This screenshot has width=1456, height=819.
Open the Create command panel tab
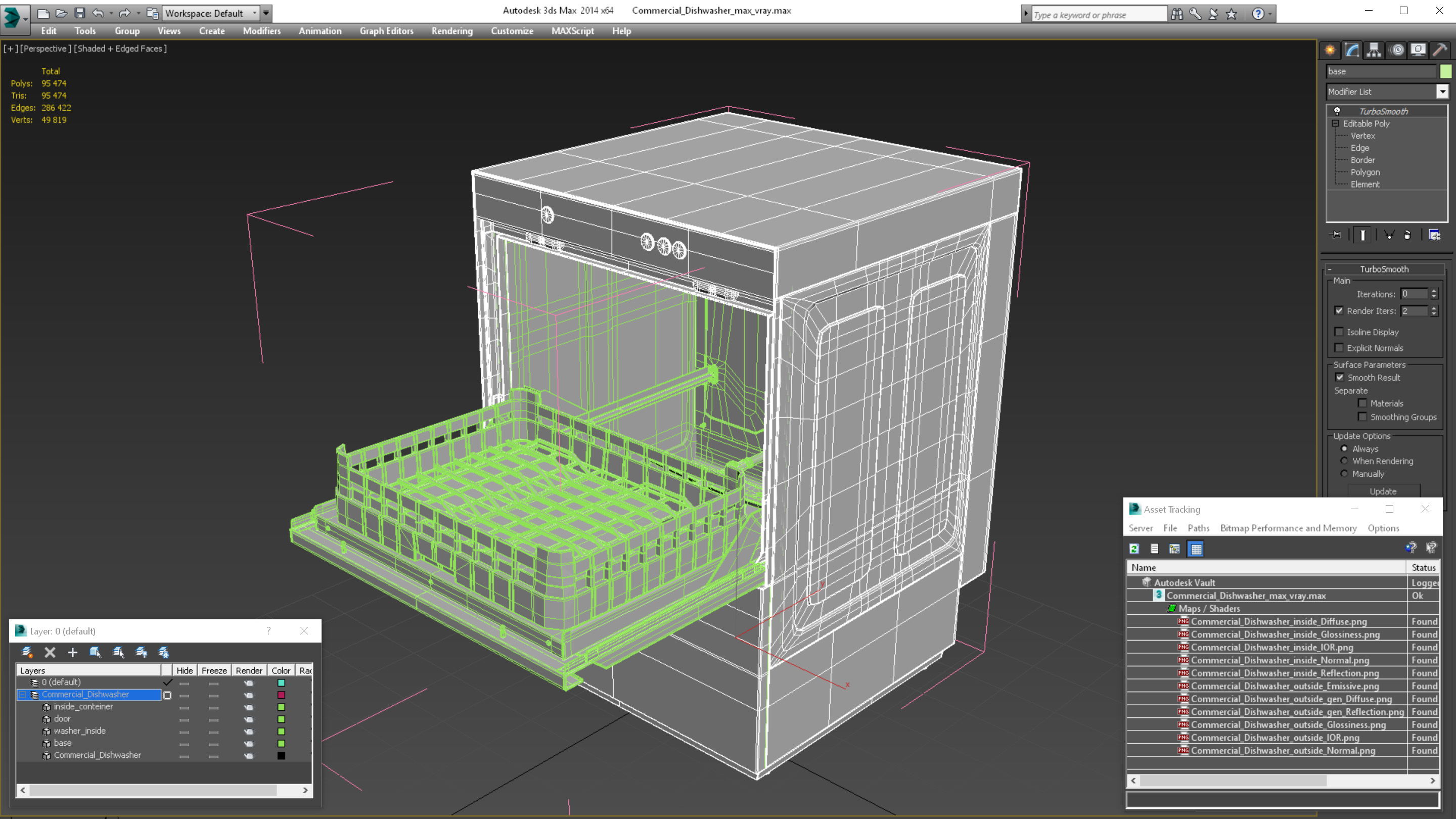coord(1330,51)
